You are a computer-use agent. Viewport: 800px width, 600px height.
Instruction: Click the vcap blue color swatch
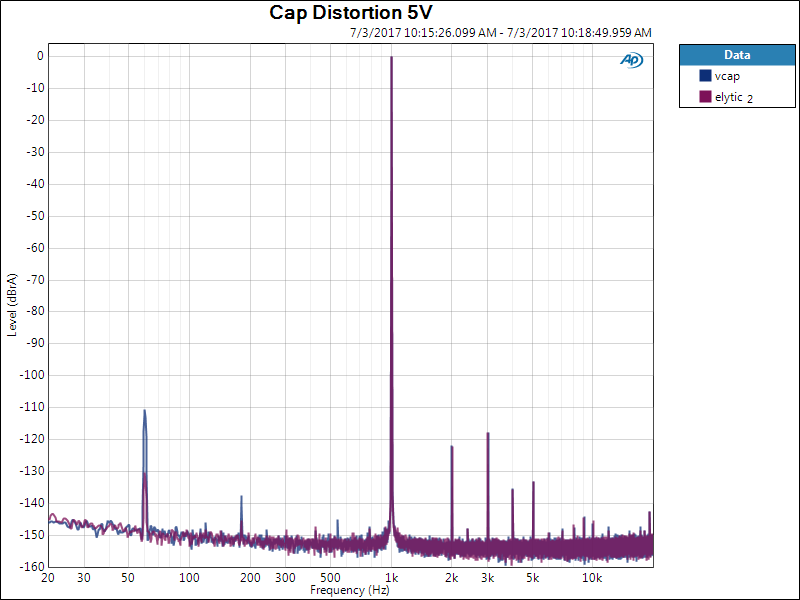706,76
